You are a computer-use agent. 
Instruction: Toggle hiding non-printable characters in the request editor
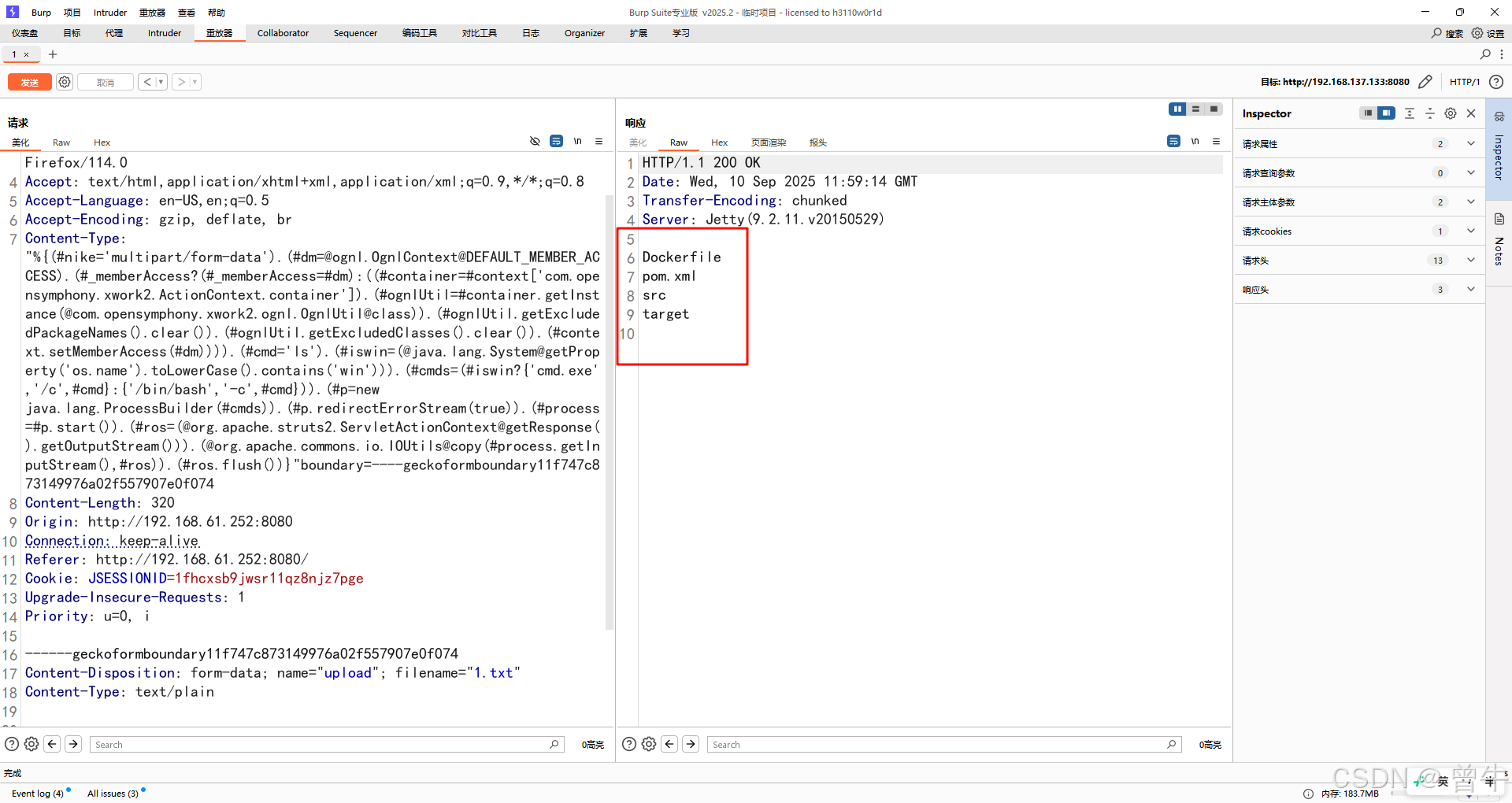(535, 141)
